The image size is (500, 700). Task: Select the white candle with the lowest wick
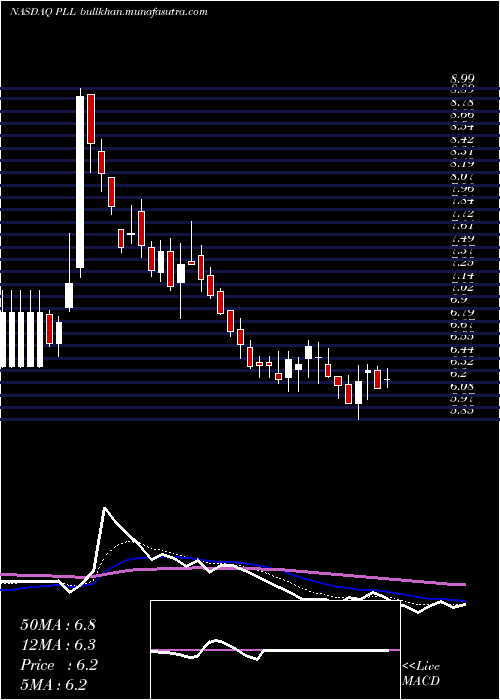click(358, 392)
